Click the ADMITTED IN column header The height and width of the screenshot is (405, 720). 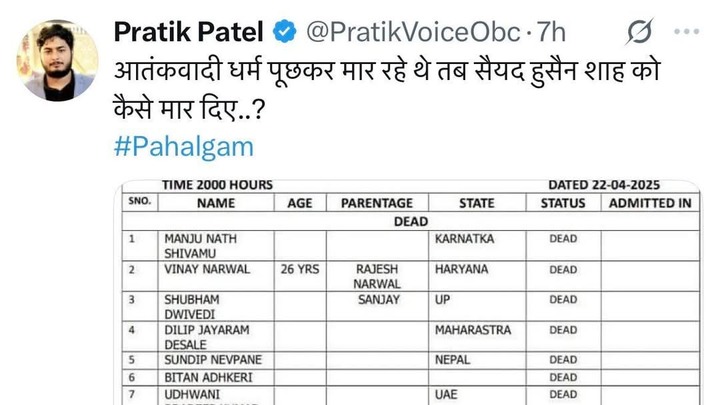[650, 203]
